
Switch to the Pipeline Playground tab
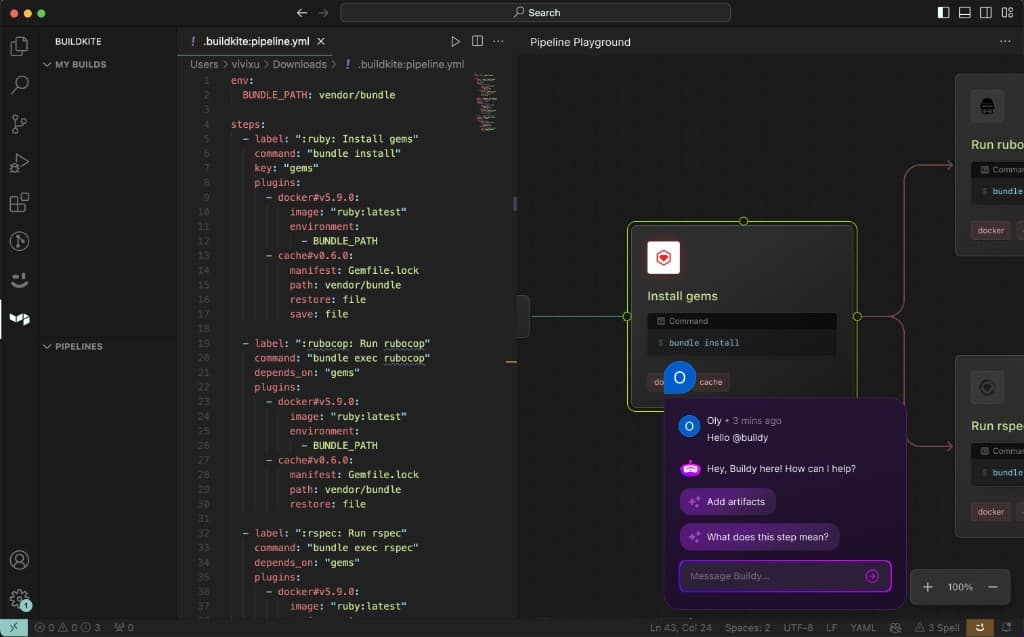click(580, 42)
